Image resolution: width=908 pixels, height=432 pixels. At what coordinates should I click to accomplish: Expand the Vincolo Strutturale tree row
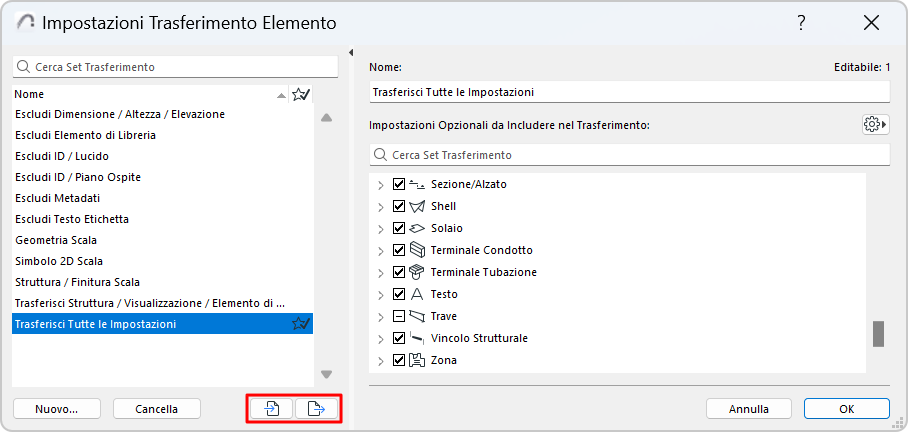[380, 338]
